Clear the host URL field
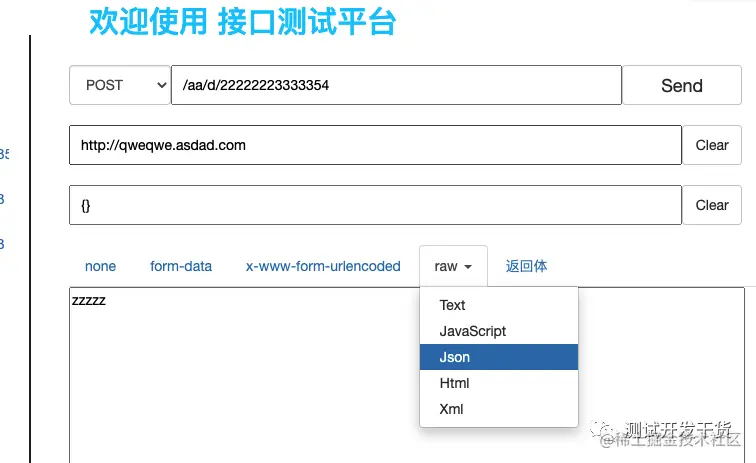This screenshot has height=463, width=756. 712,145
